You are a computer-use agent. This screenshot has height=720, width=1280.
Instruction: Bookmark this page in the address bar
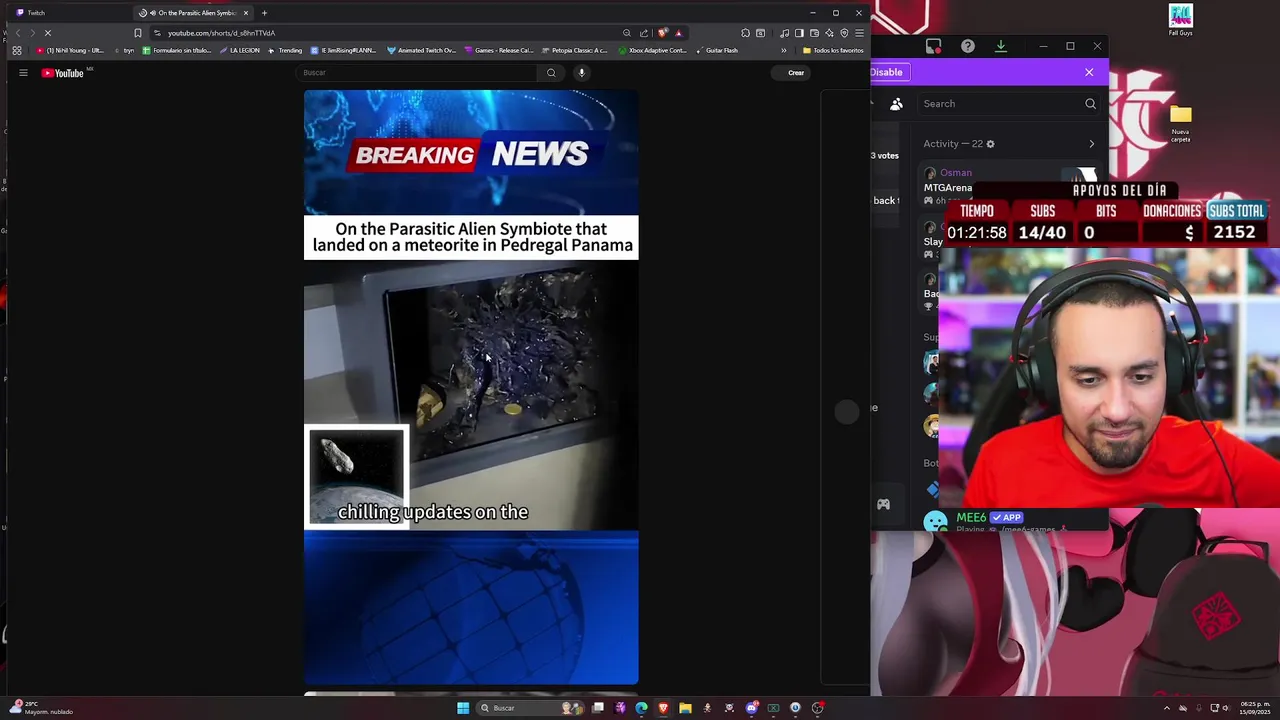pyautogui.click(x=138, y=33)
